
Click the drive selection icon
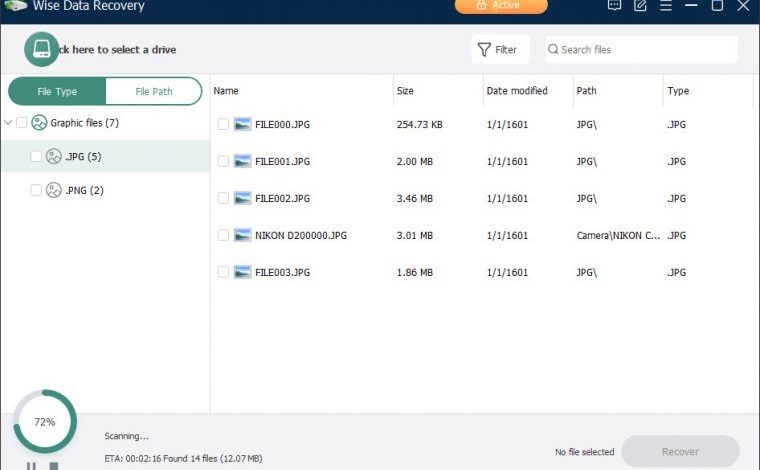(42, 49)
